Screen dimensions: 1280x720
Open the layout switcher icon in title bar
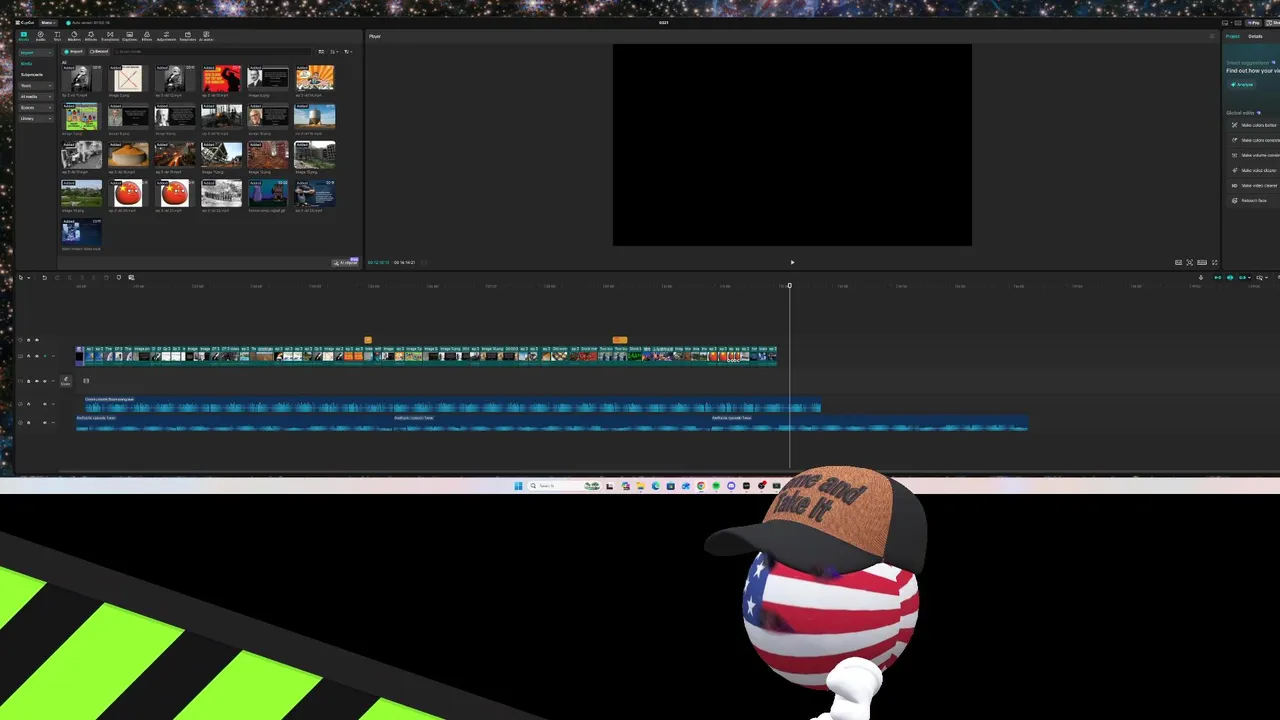(1225, 23)
